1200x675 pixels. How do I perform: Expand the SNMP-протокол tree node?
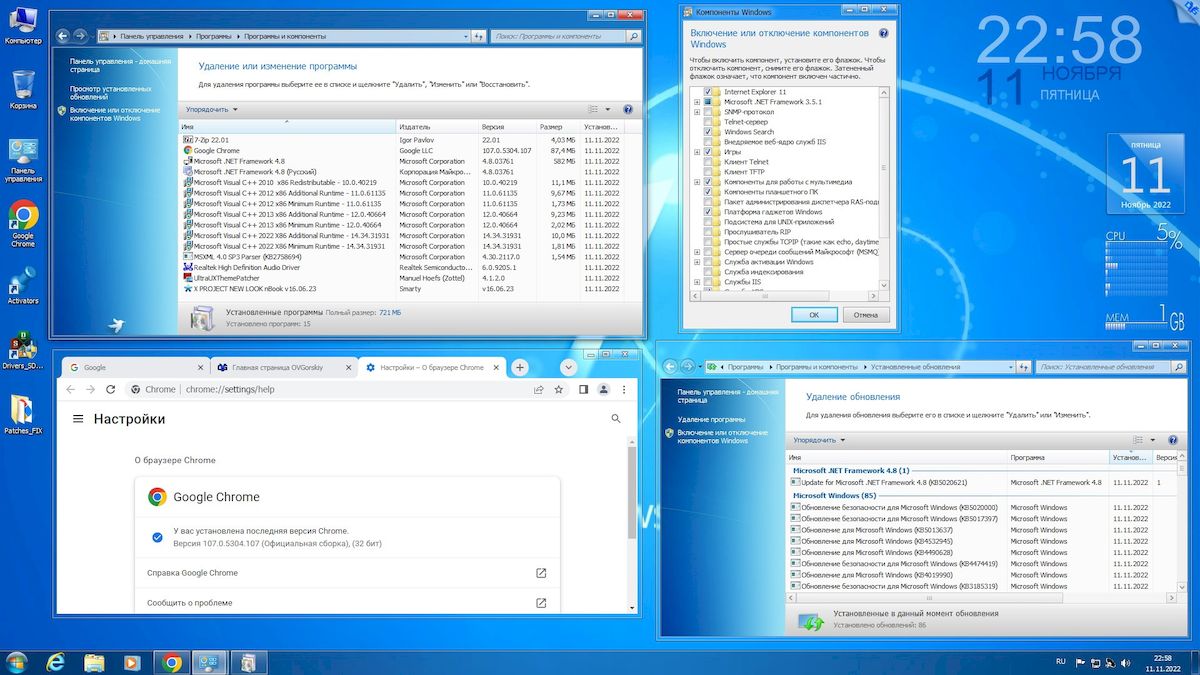coord(697,112)
